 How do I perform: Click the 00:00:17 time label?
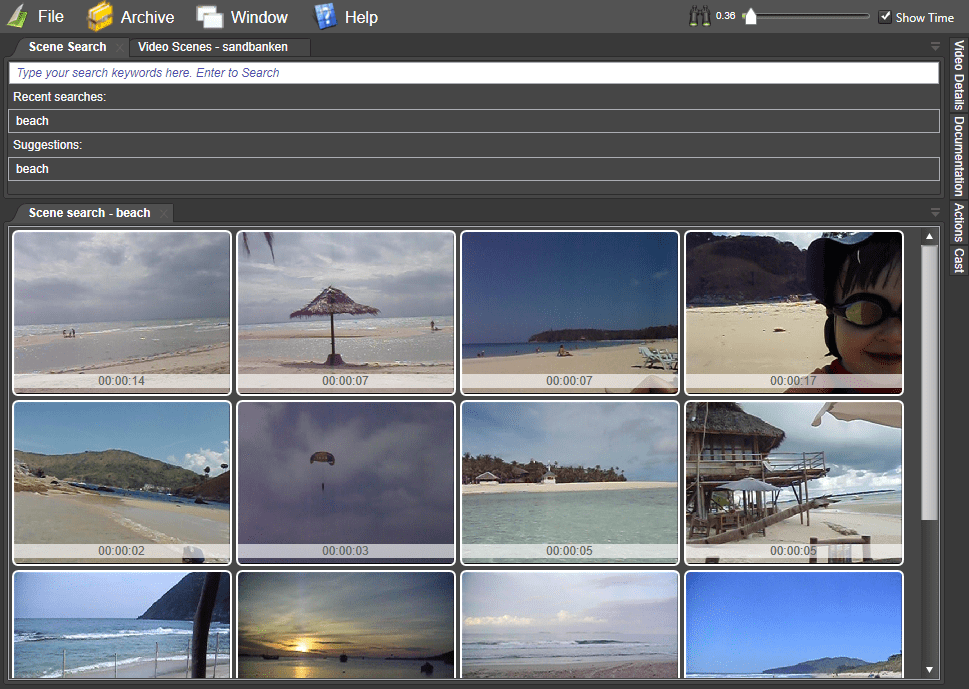(x=793, y=381)
